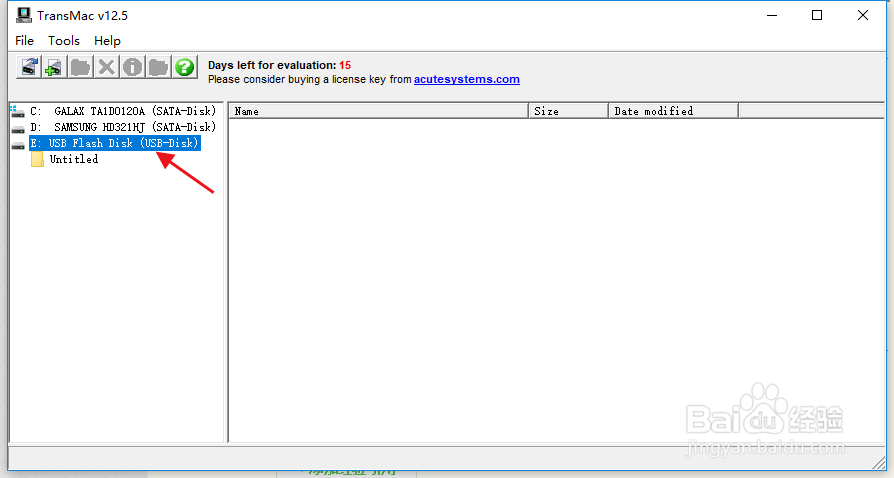Open help with the green question mark icon

pos(185,67)
